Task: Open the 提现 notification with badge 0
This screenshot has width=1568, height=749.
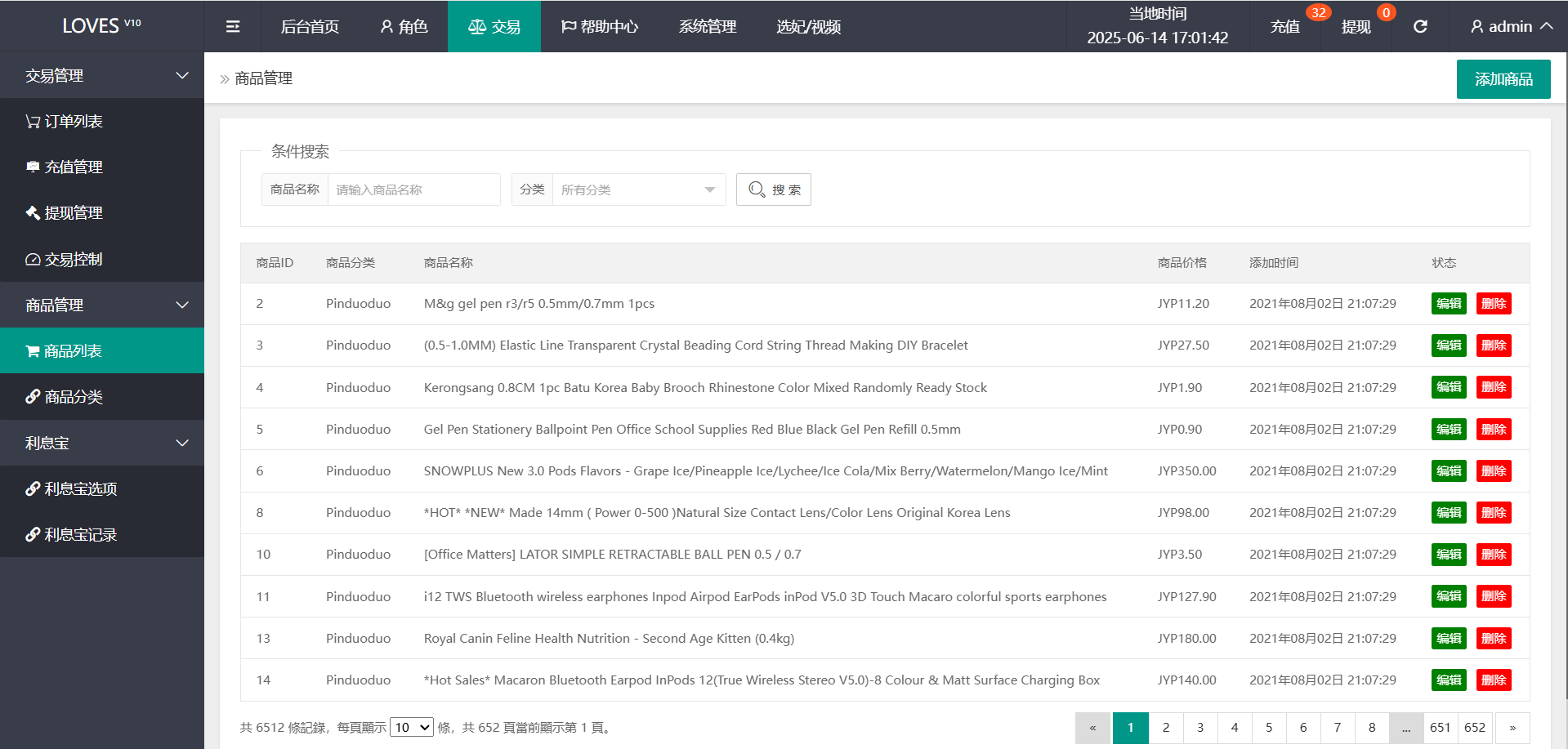Action: tap(1356, 27)
